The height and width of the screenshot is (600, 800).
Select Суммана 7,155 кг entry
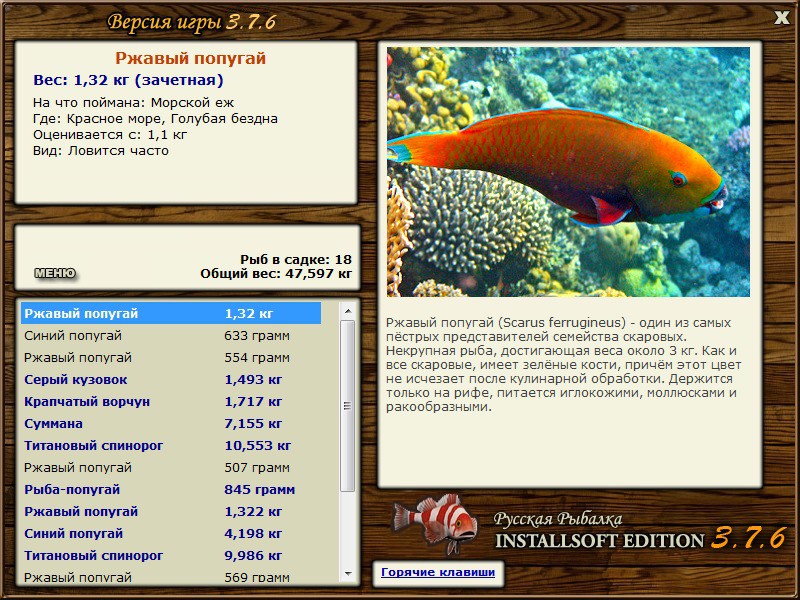171,423
